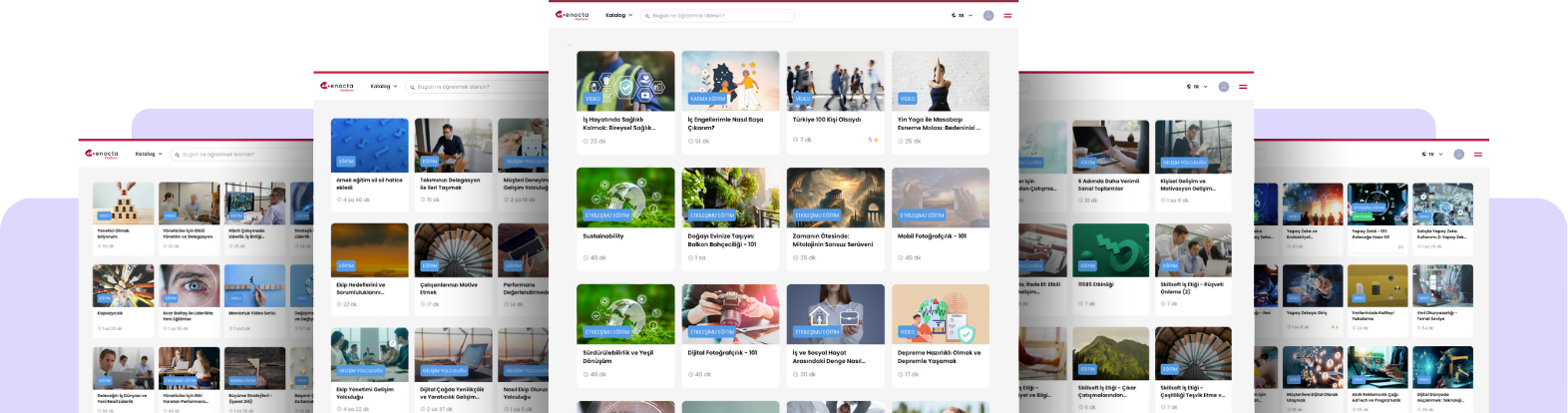Image resolution: width=1568 pixels, height=413 pixels.
Task: Open the Sürdürülebilirlik ve Yeşil Dönüşüm thumbnail
Action: click(x=625, y=314)
